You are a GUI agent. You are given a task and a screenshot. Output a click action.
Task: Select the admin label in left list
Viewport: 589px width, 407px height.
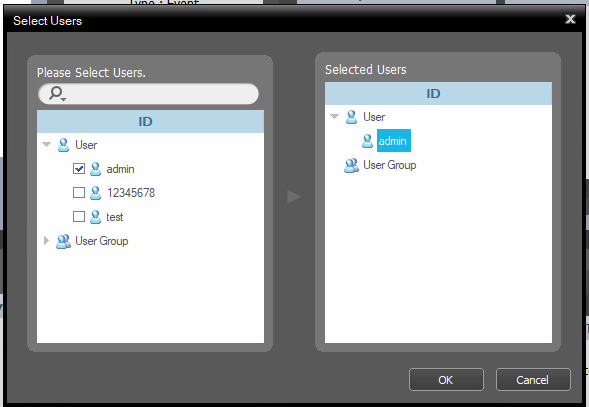(x=120, y=169)
